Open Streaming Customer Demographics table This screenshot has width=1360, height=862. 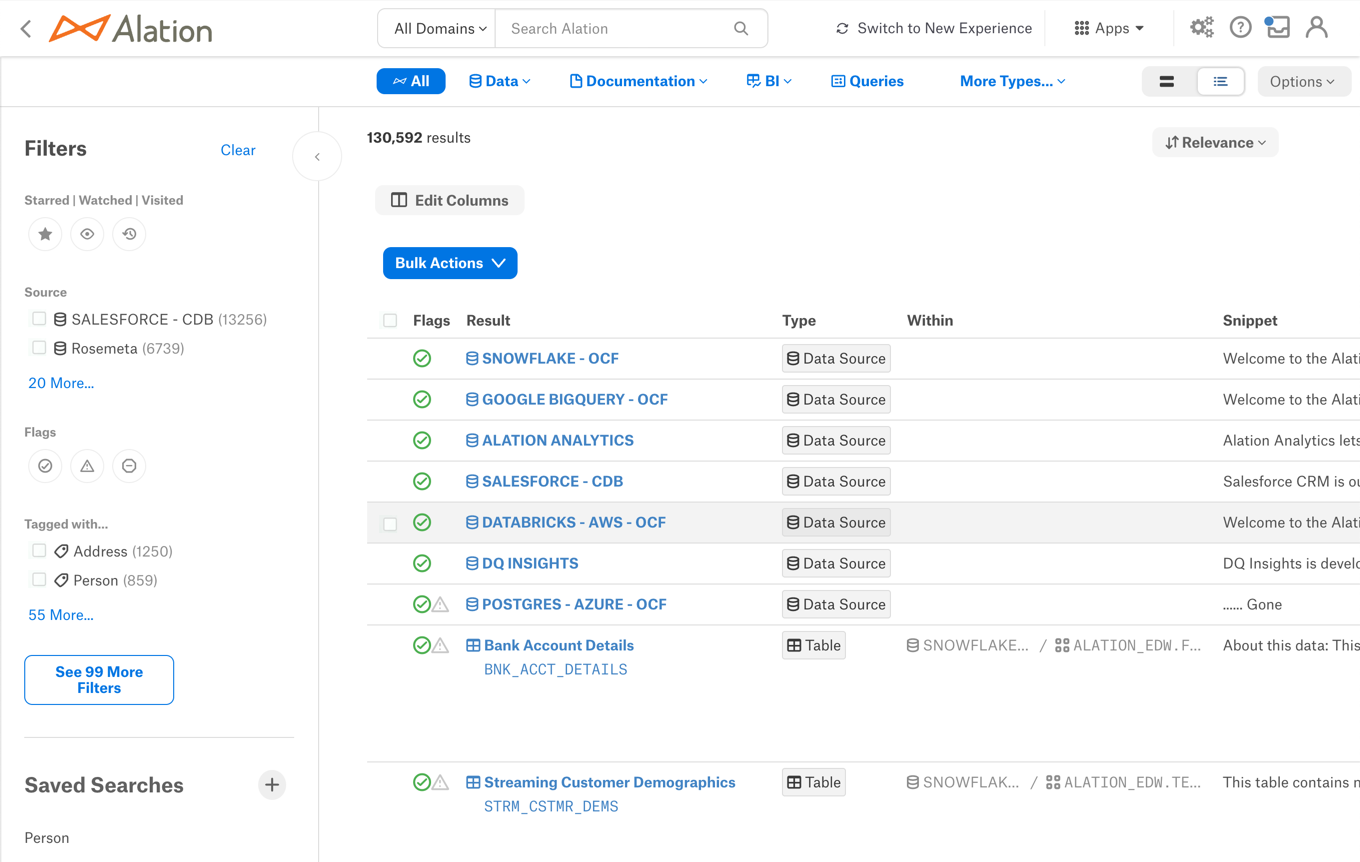coord(610,782)
